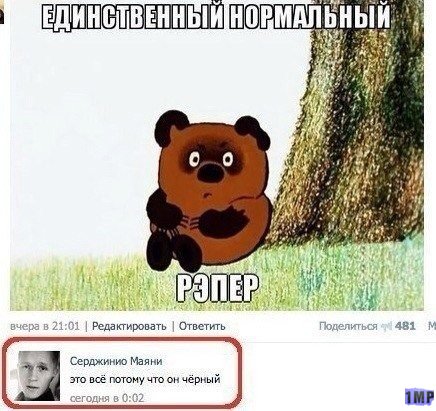Screen dimensions: 436x411
Task: Click the megaphone share icon beside 481
Action: click(386, 326)
